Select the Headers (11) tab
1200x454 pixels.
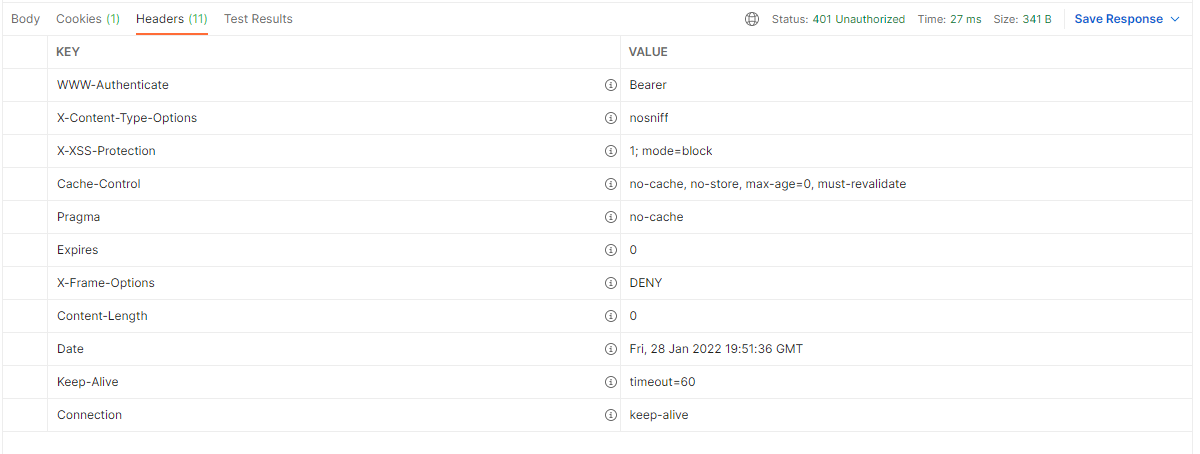[171, 19]
